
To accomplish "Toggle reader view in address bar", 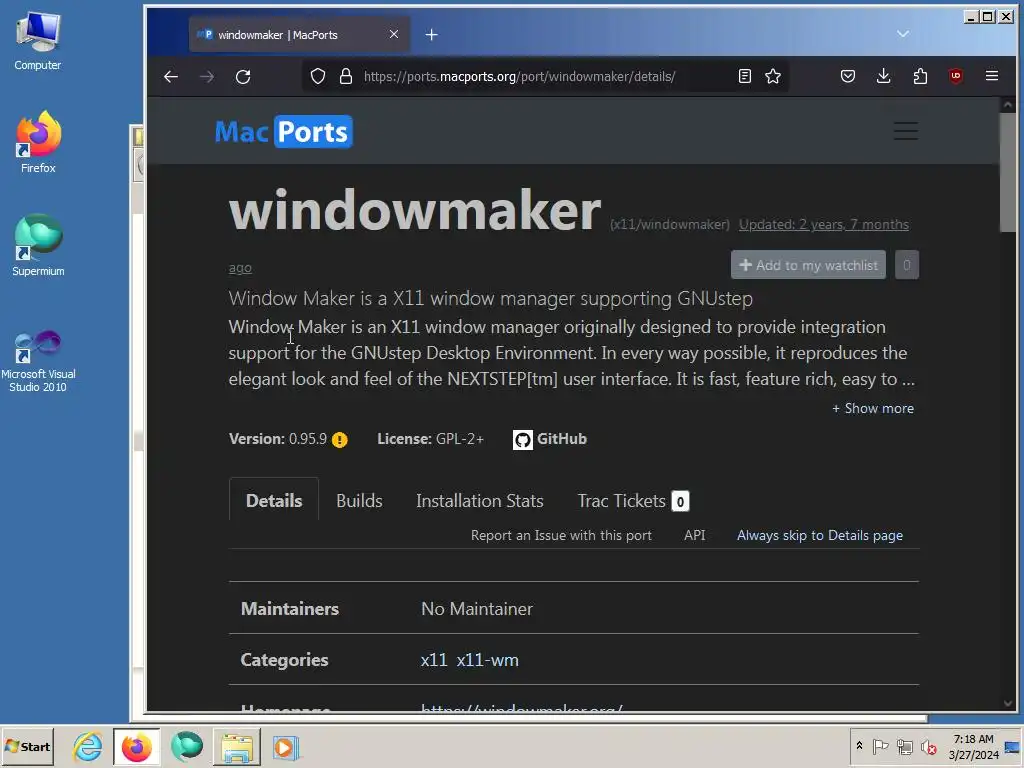I will 744,76.
